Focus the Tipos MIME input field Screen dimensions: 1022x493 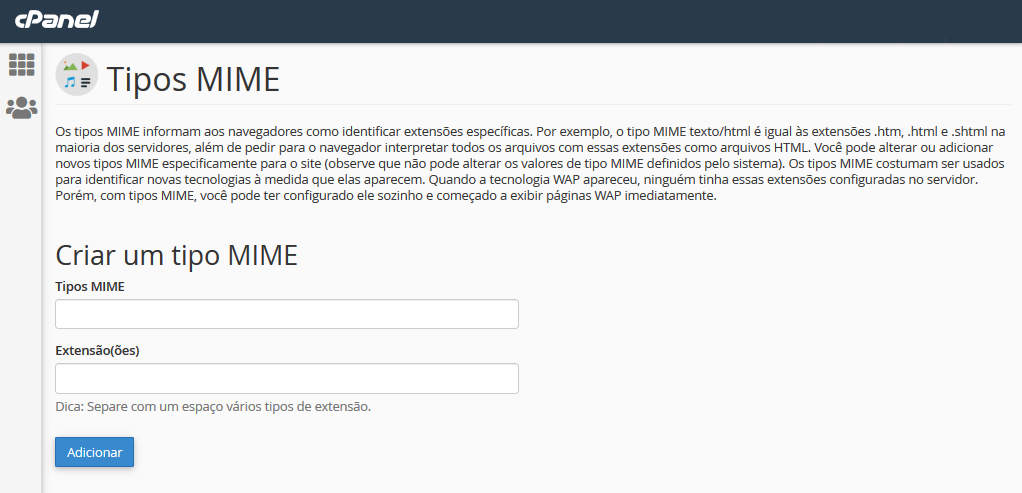tap(287, 314)
